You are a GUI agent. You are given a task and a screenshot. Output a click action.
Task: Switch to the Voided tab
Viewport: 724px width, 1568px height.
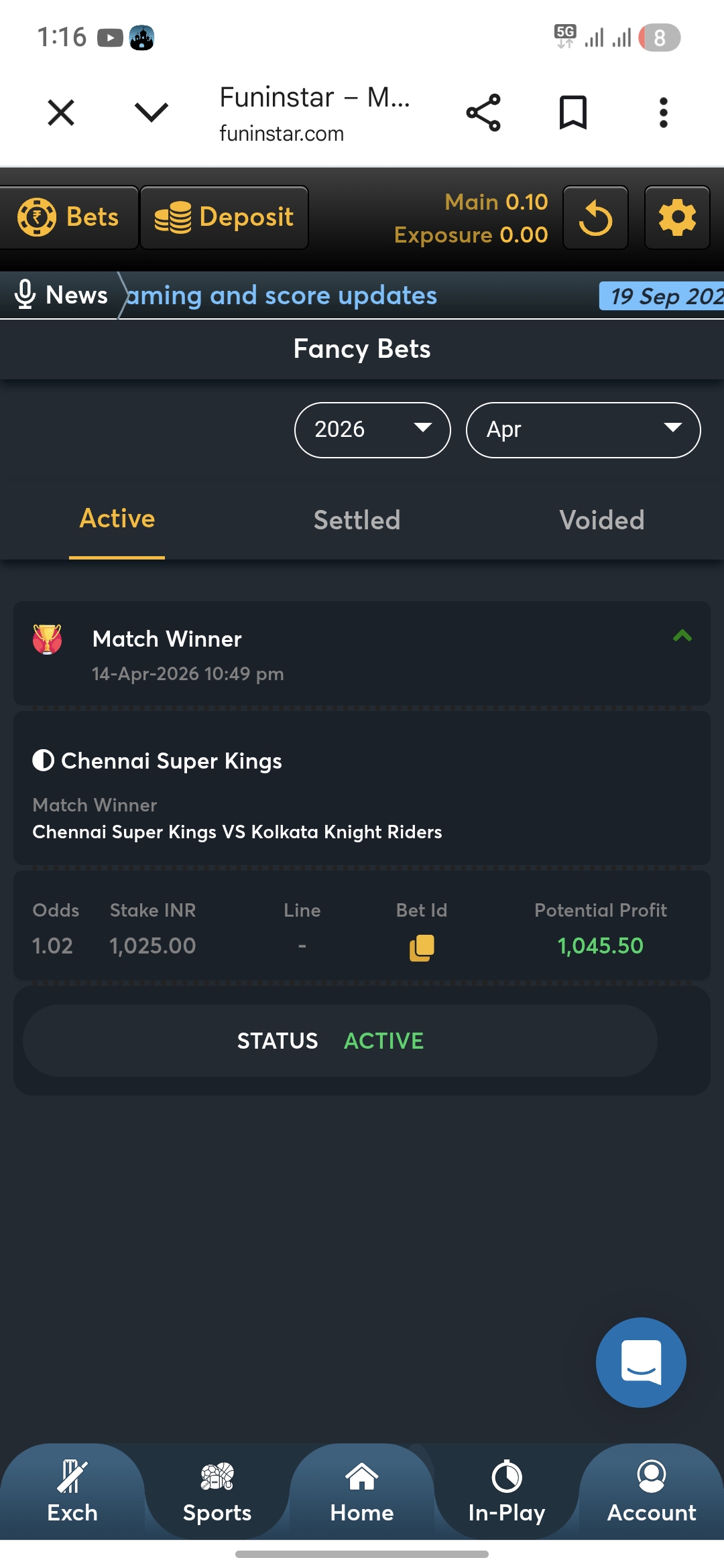click(x=601, y=520)
